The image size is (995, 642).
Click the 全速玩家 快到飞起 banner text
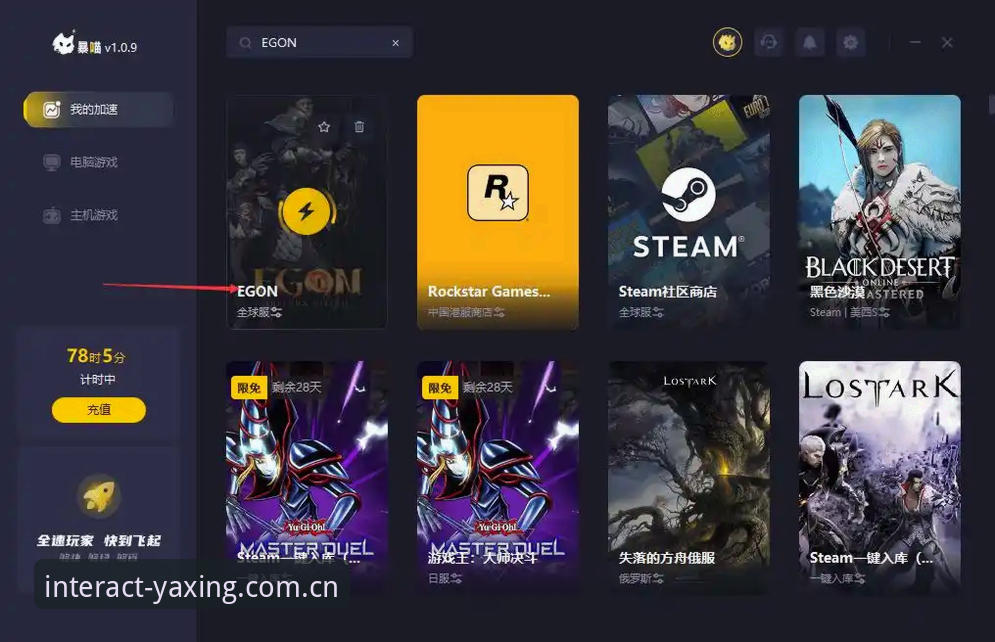tap(98, 540)
